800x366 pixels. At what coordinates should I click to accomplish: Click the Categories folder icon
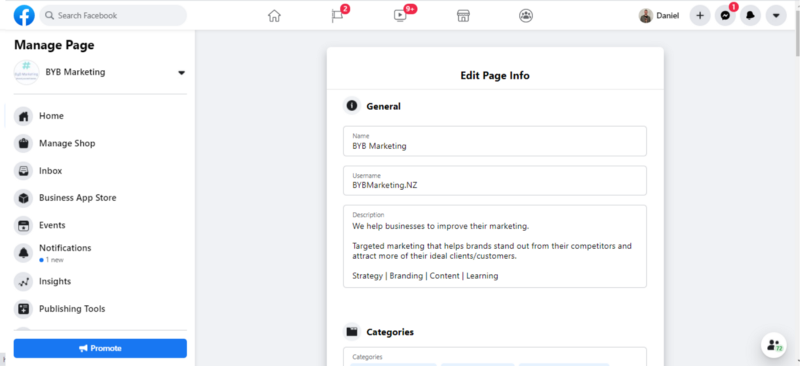352,332
